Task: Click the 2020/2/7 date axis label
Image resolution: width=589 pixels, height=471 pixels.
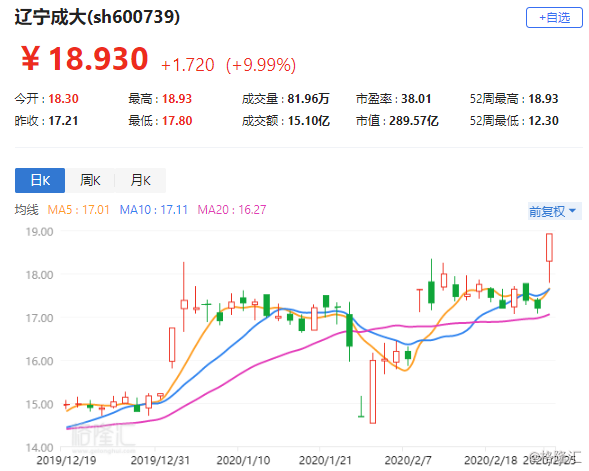Action: tap(408, 460)
